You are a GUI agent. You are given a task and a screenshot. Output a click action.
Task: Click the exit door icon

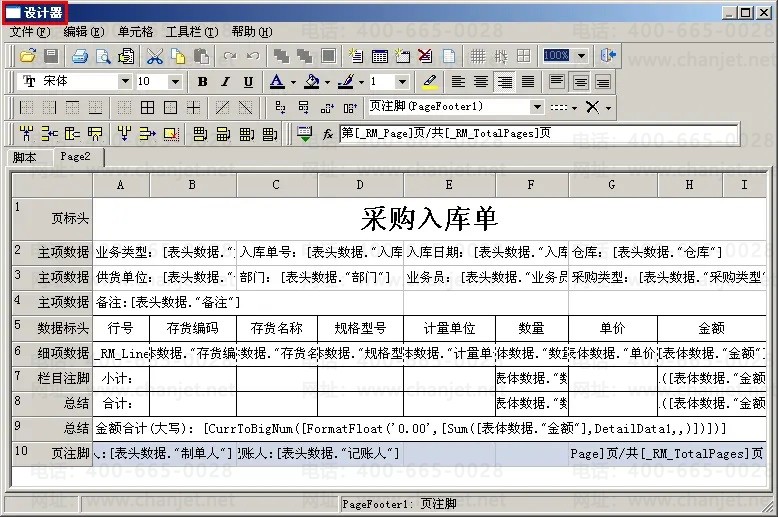pyautogui.click(x=608, y=56)
